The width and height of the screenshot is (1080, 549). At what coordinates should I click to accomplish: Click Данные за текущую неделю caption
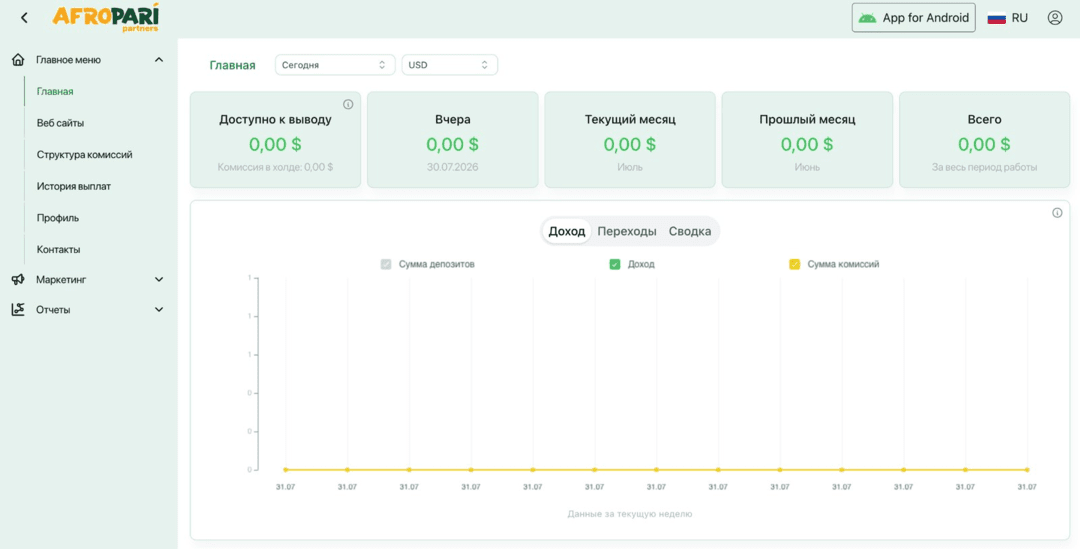click(x=630, y=514)
